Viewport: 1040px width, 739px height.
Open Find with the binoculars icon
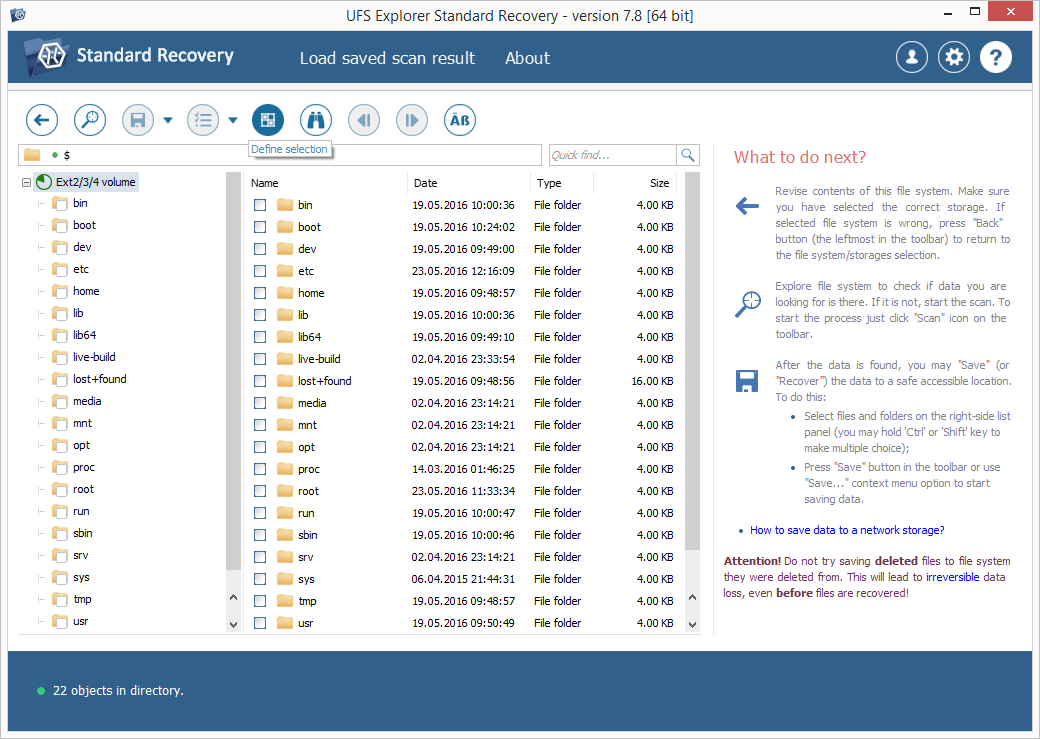click(x=316, y=120)
